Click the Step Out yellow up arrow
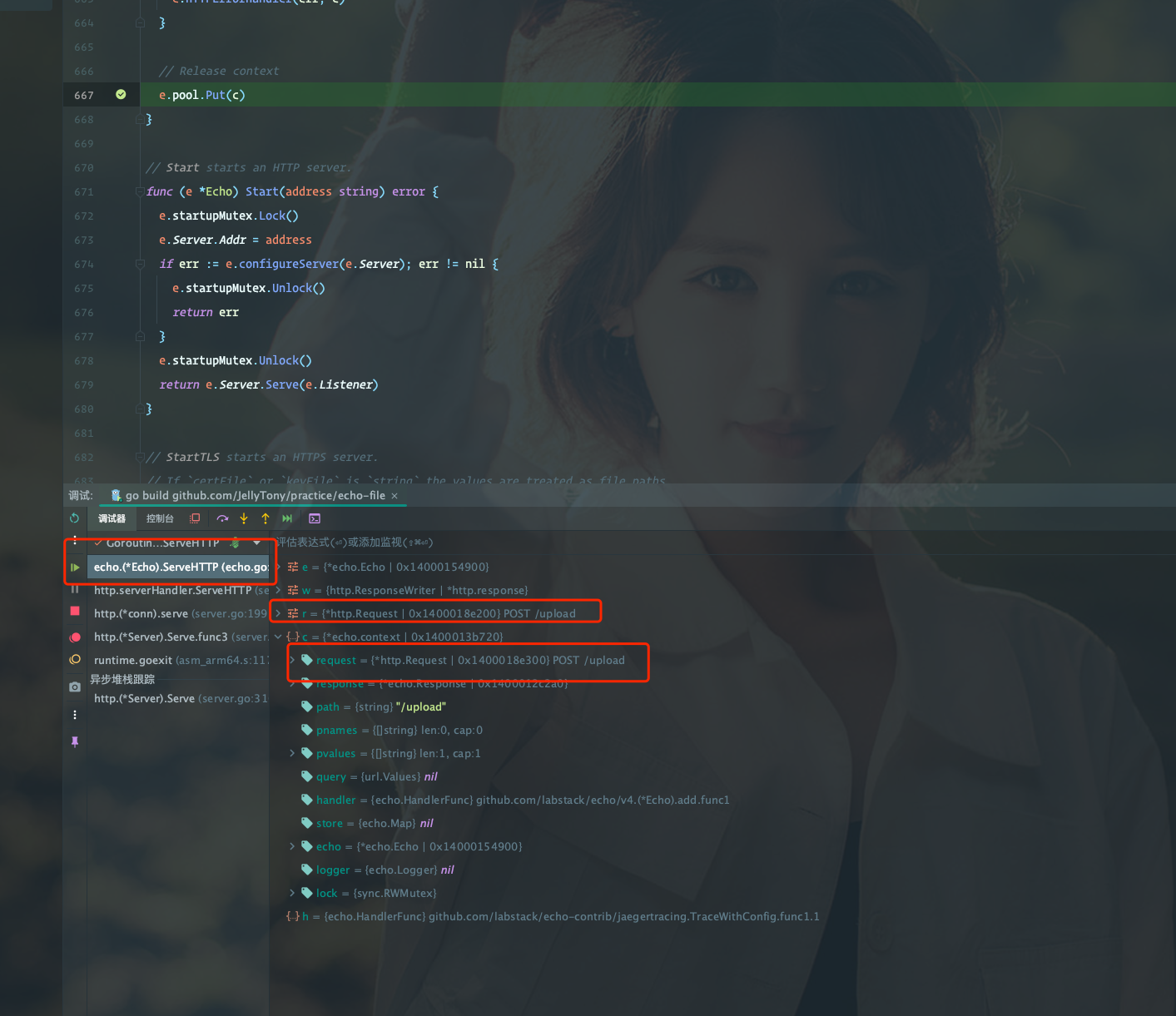 click(265, 518)
